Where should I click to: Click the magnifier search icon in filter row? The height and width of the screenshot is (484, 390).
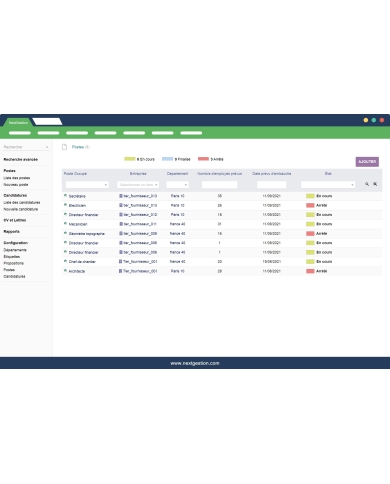coord(367,184)
